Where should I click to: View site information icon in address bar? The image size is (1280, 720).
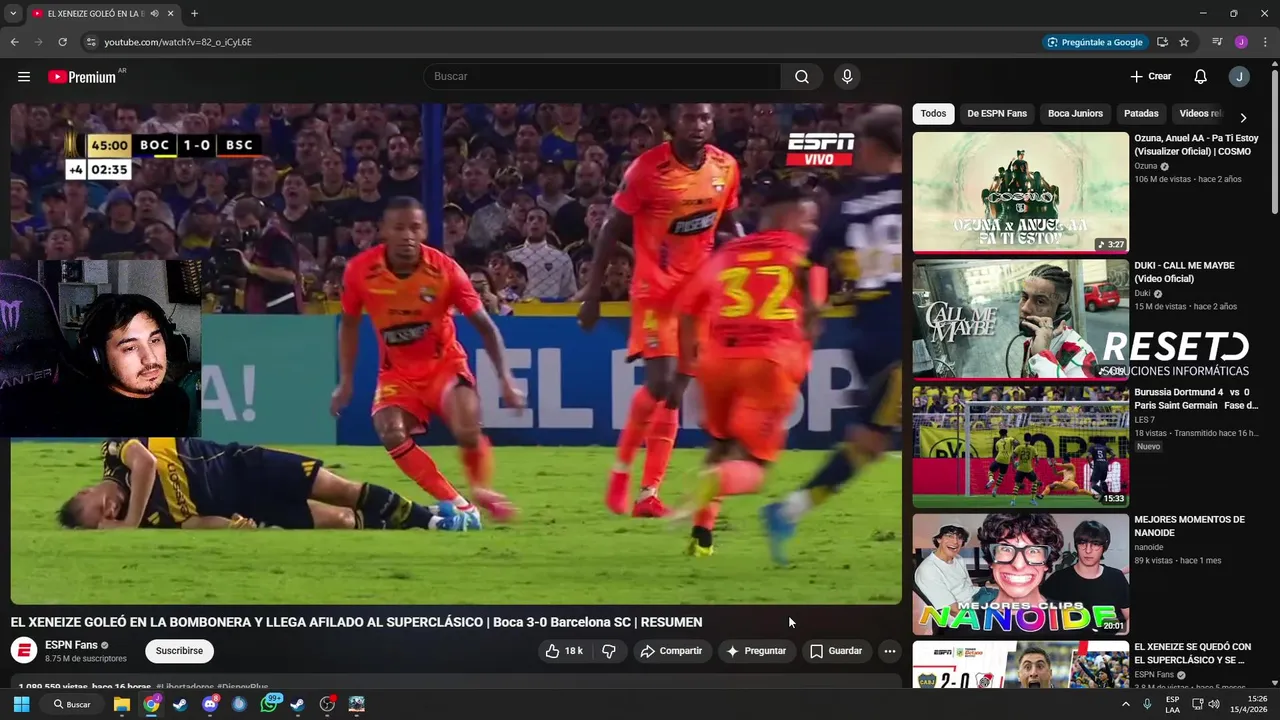(91, 42)
